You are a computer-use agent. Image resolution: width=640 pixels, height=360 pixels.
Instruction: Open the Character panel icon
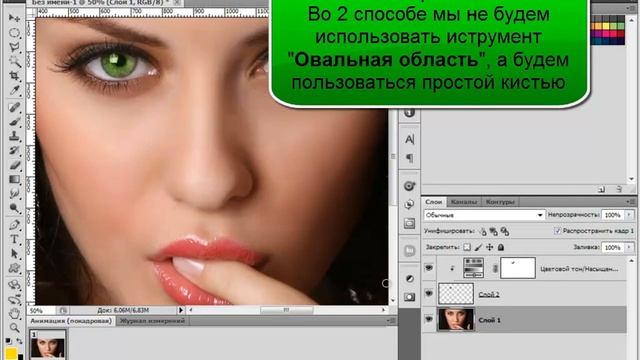[x=409, y=139]
